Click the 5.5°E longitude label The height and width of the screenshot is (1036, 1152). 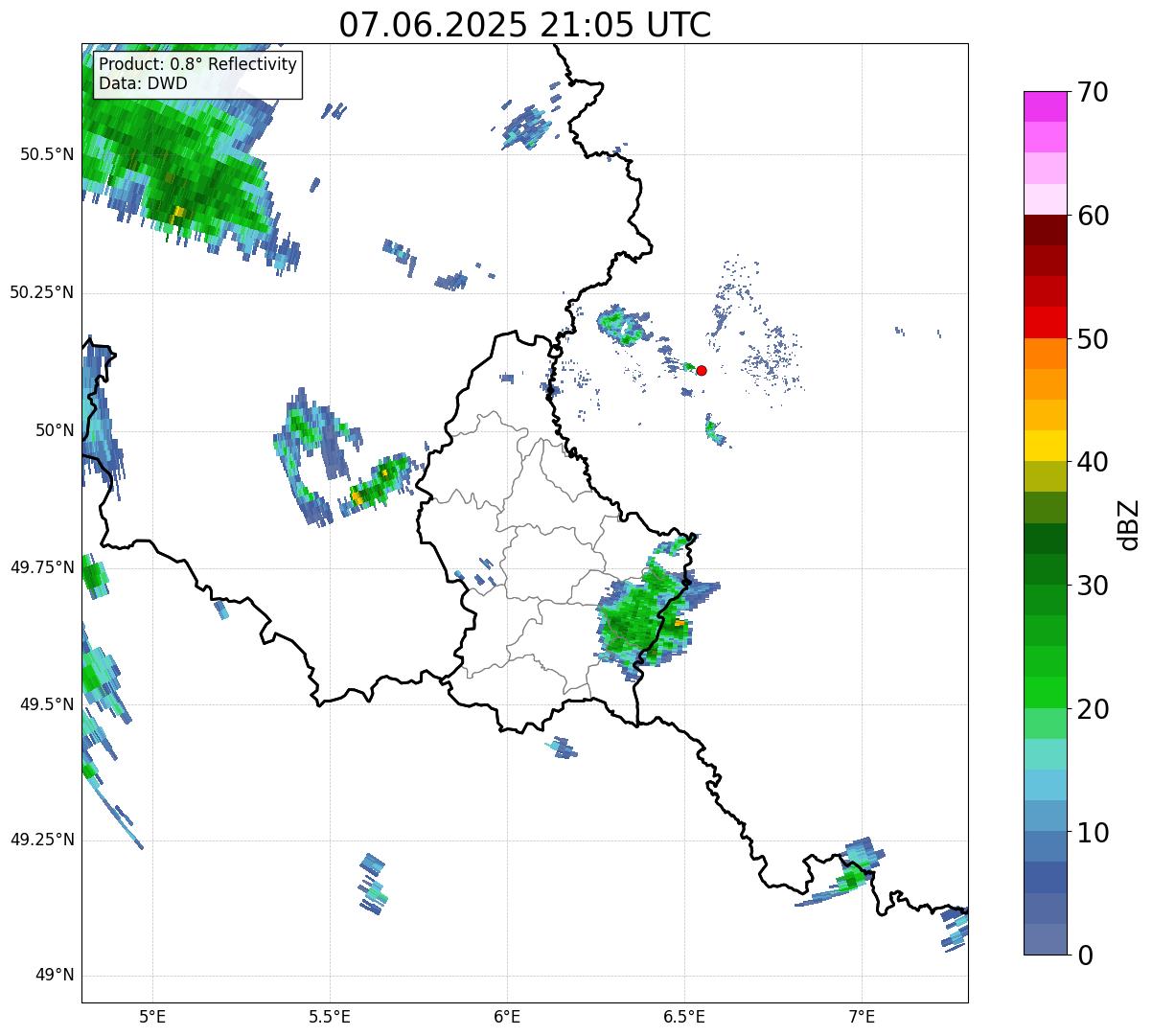[330, 1017]
